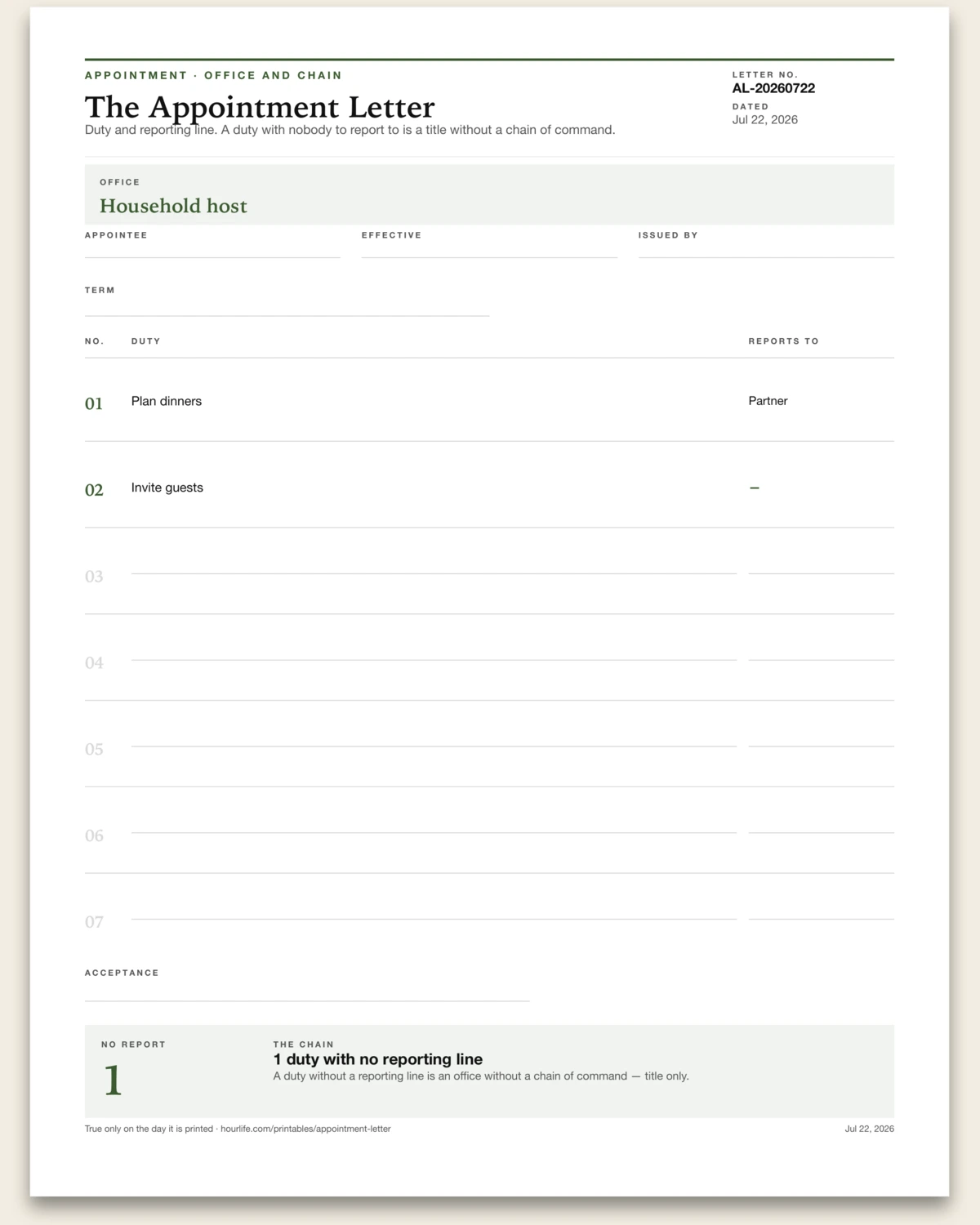Click the 'Reports To' column header

point(783,341)
